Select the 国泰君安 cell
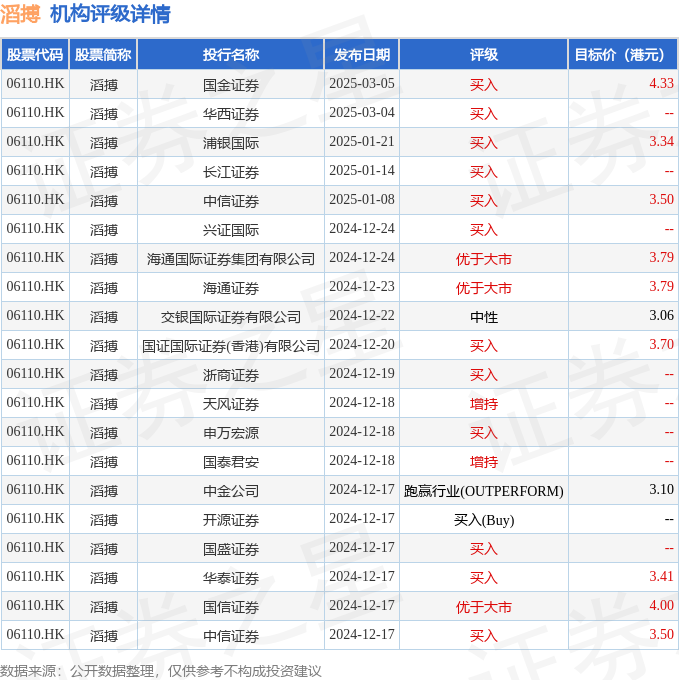Screen dimensions: 679x680 pos(231,461)
